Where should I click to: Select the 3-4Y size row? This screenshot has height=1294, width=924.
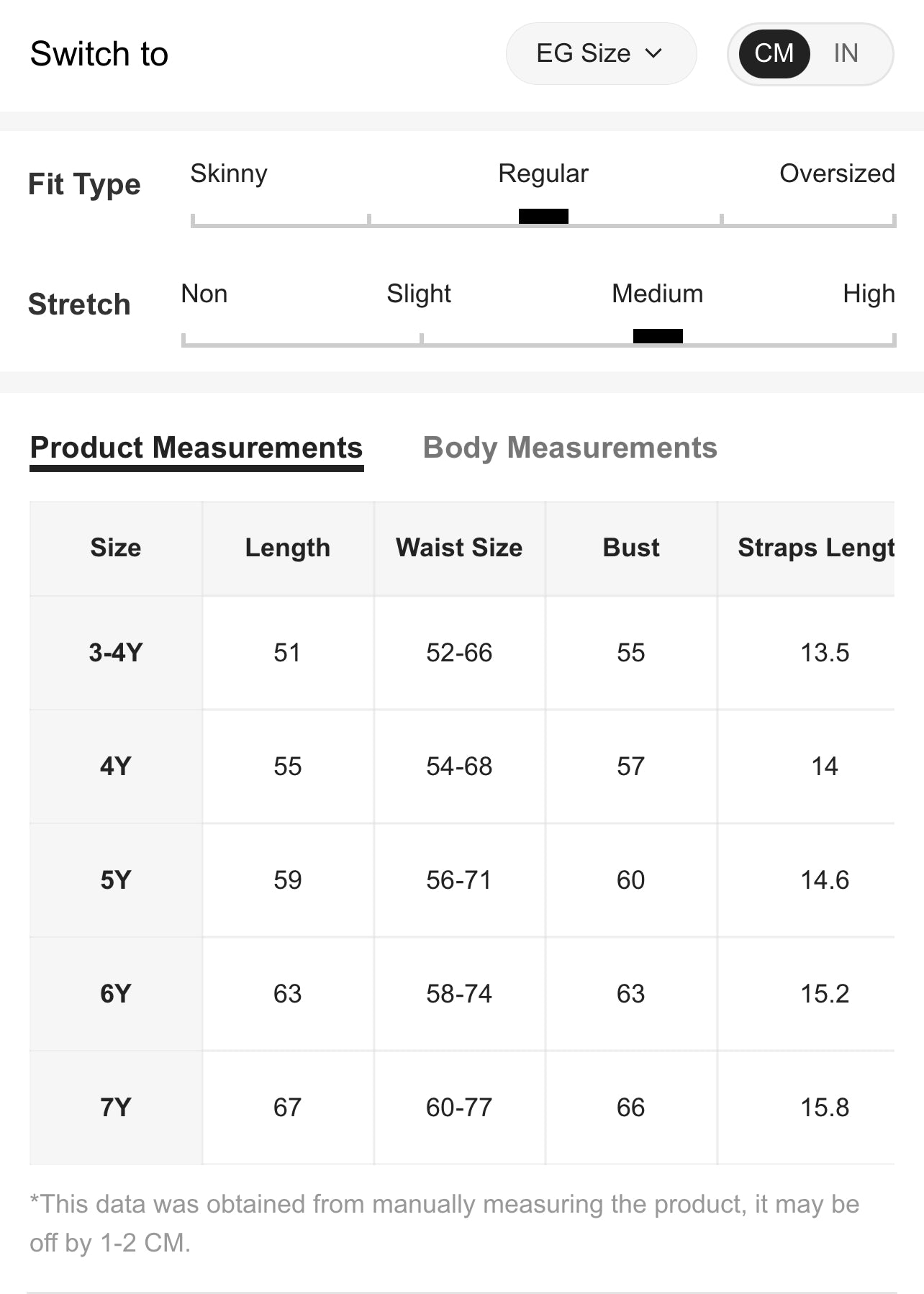pyautogui.click(x=116, y=653)
